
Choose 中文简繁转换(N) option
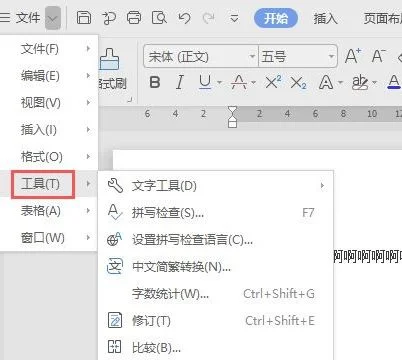point(216,267)
